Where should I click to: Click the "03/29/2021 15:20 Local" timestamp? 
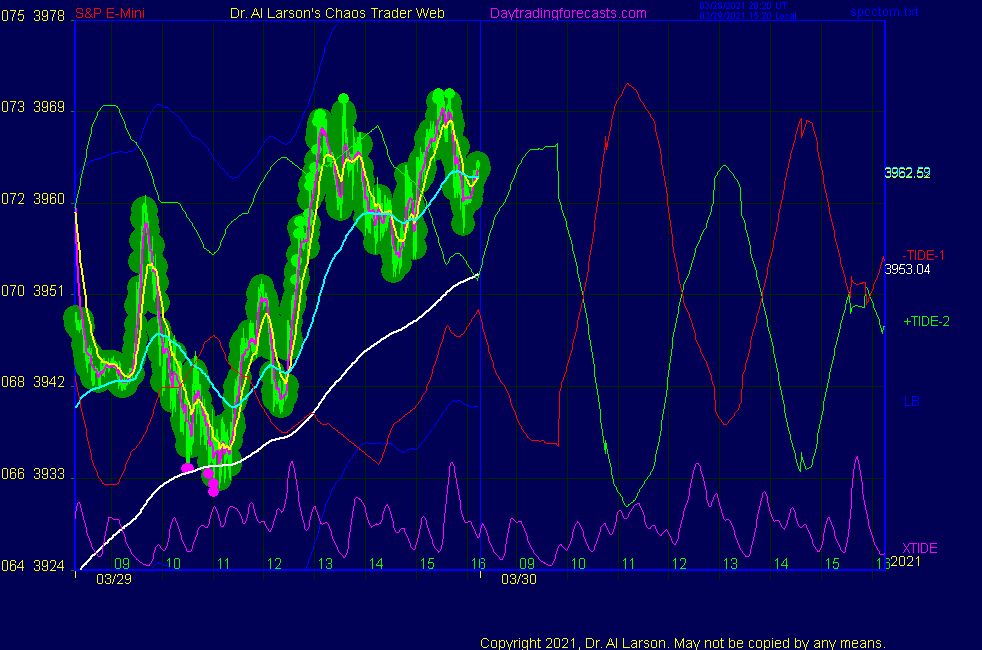[x=748, y=16]
